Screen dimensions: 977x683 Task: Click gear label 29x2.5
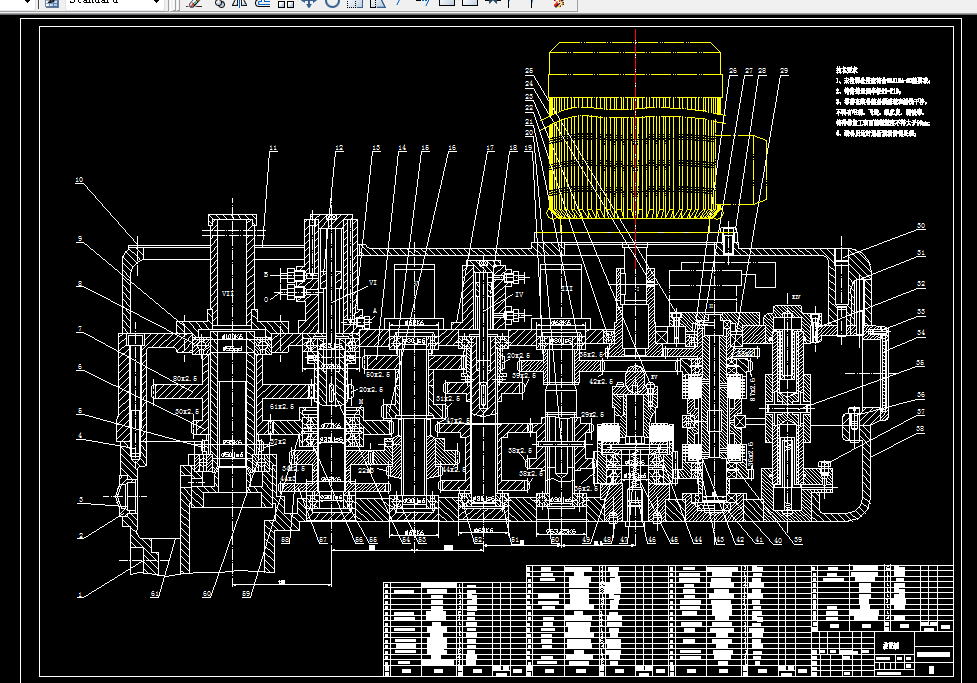coord(593,414)
